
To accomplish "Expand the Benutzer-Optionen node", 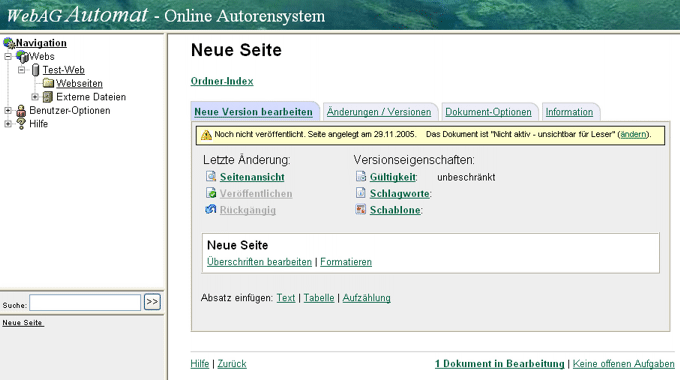I will (x=8, y=111).
